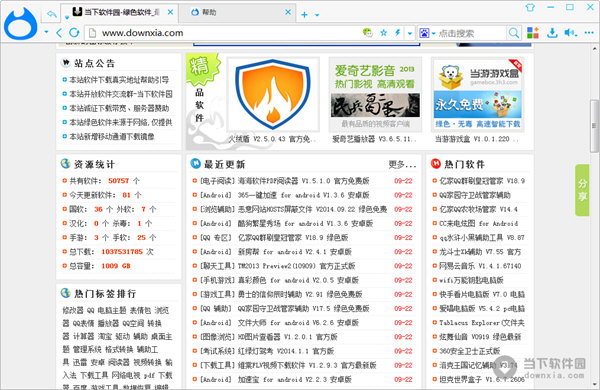Click the WeChat icon in address bar
This screenshot has height=390, width=600.
pos(367,33)
